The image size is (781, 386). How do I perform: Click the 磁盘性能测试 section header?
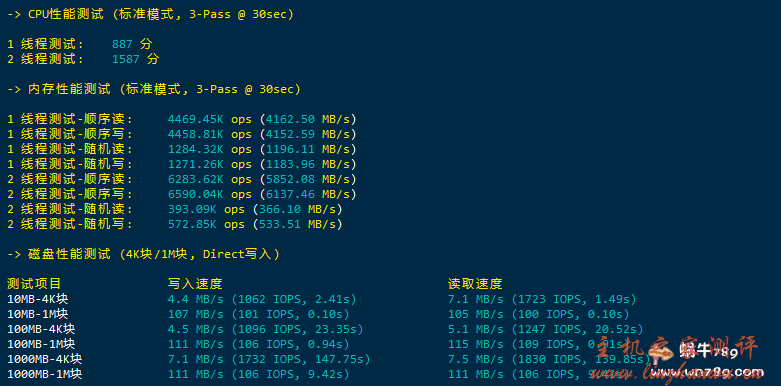(143, 254)
